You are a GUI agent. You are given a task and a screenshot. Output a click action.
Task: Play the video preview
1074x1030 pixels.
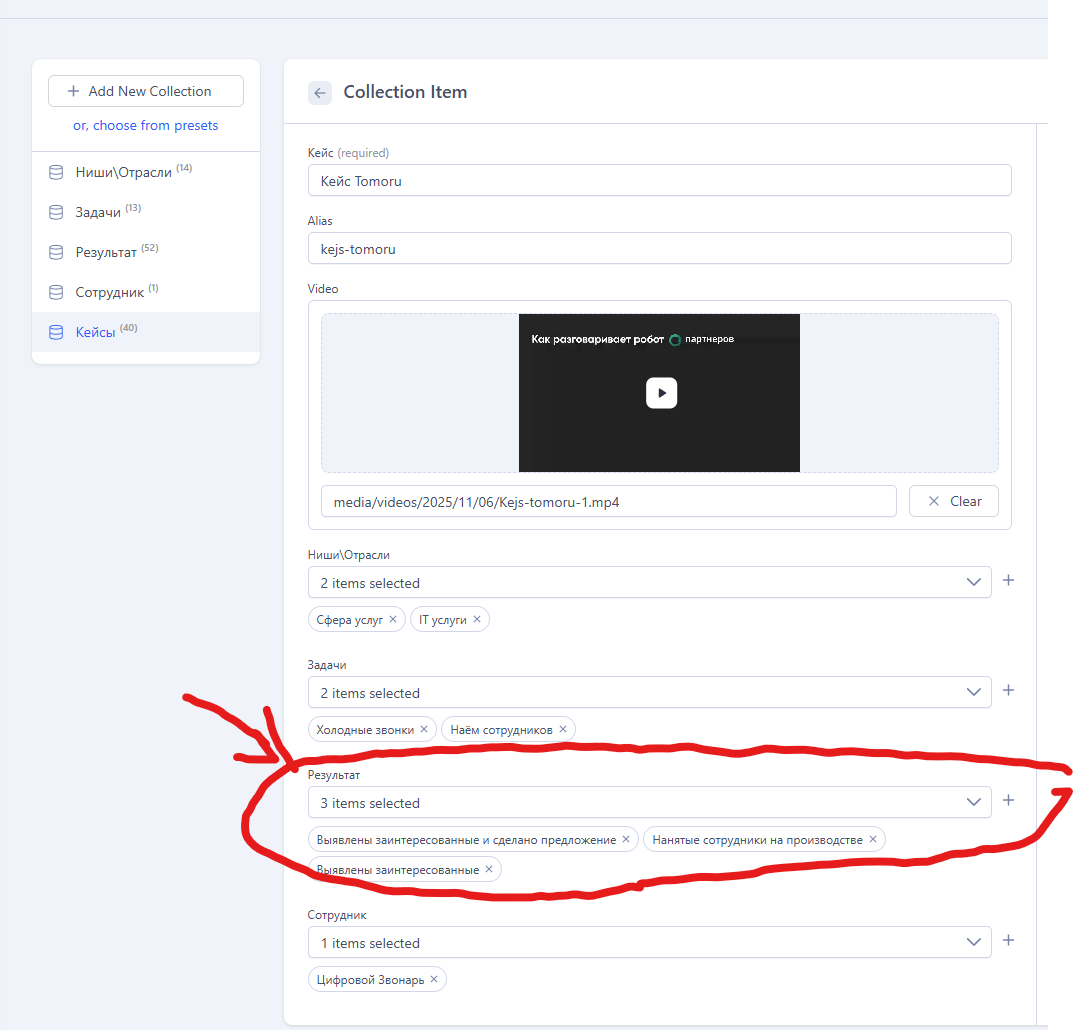click(x=661, y=393)
